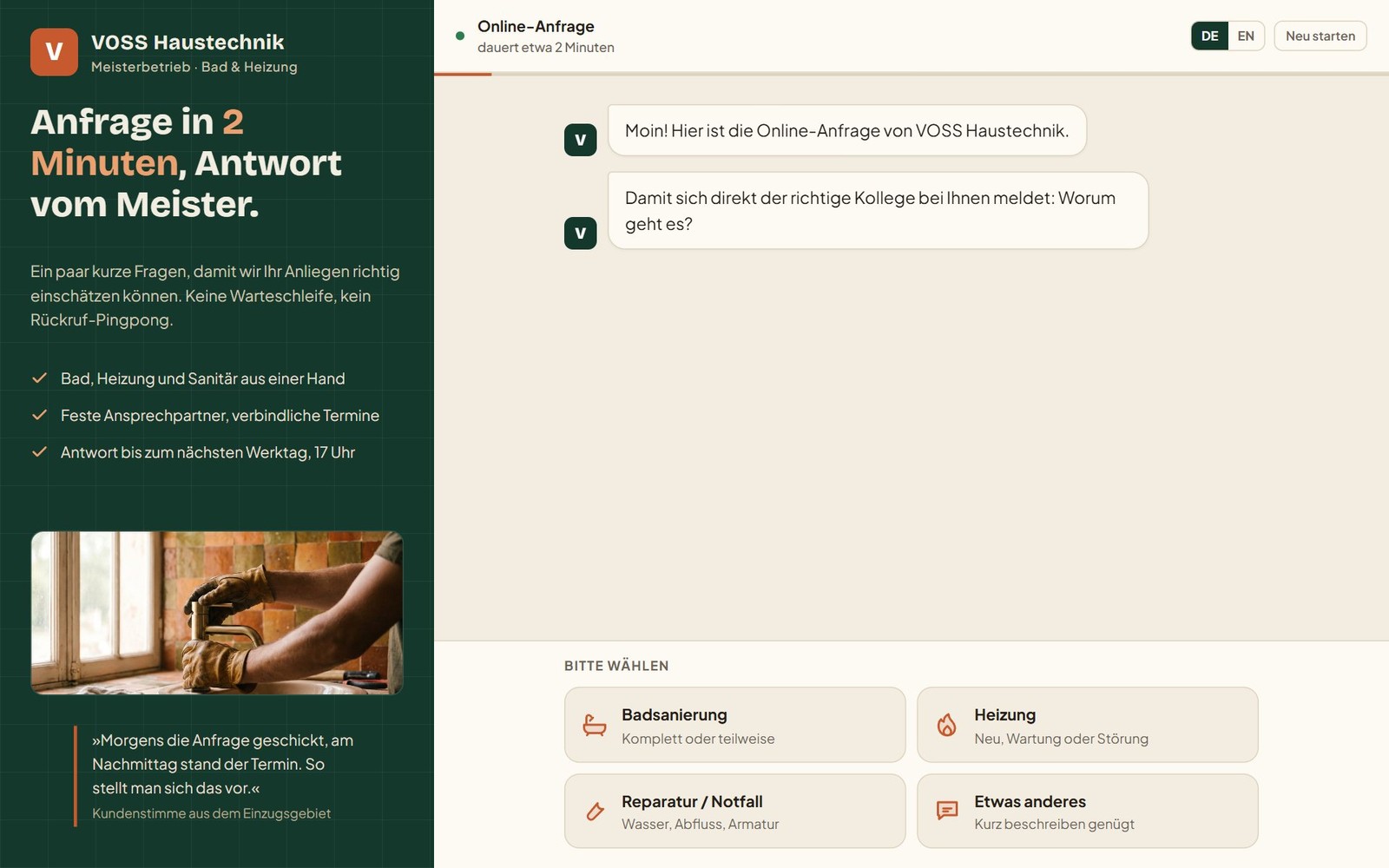The image size is (1389, 868).
Task: Select Reparatur / Notfall option
Action: (x=735, y=811)
